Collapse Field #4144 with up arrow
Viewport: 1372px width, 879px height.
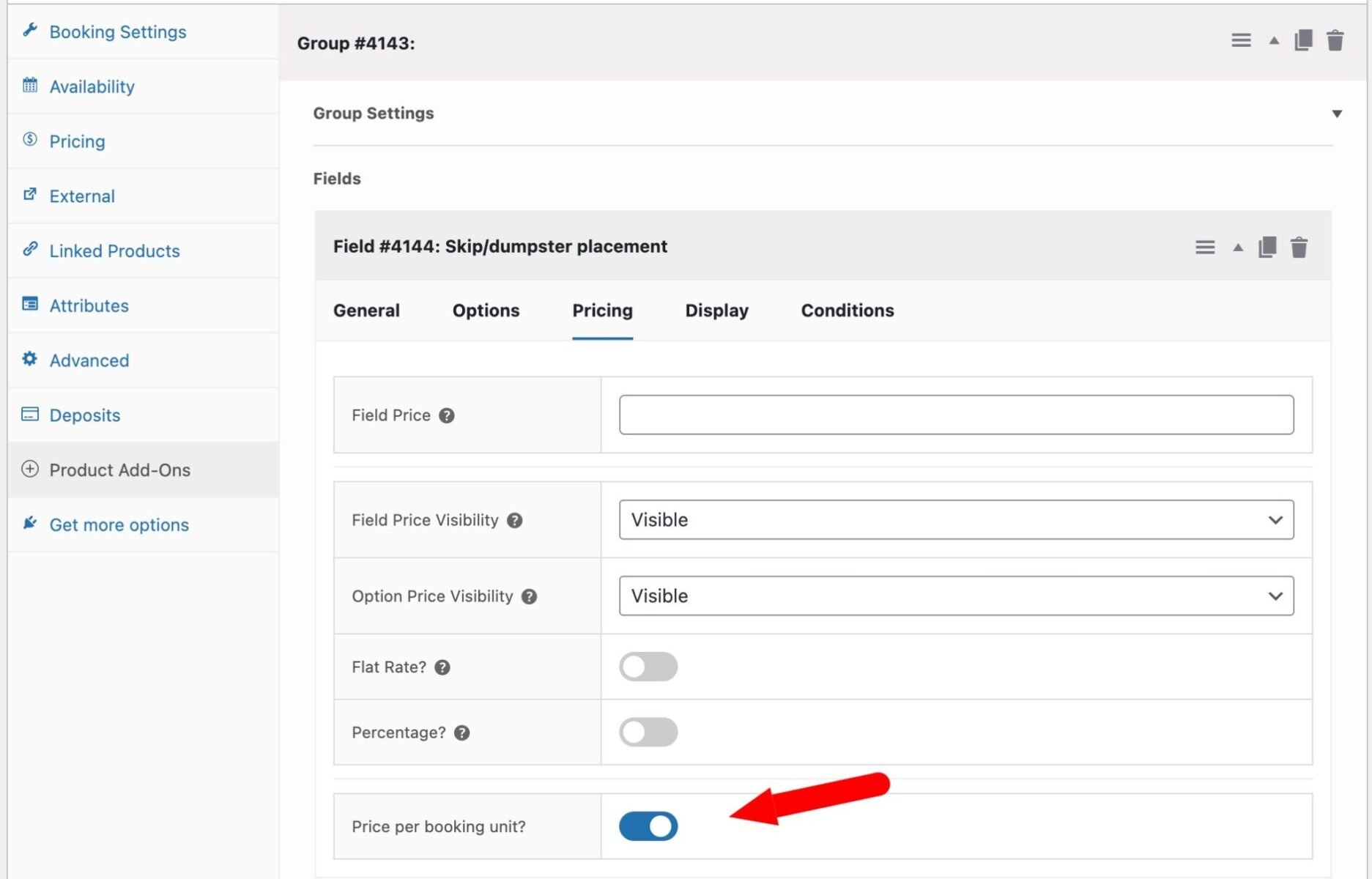tap(1238, 248)
